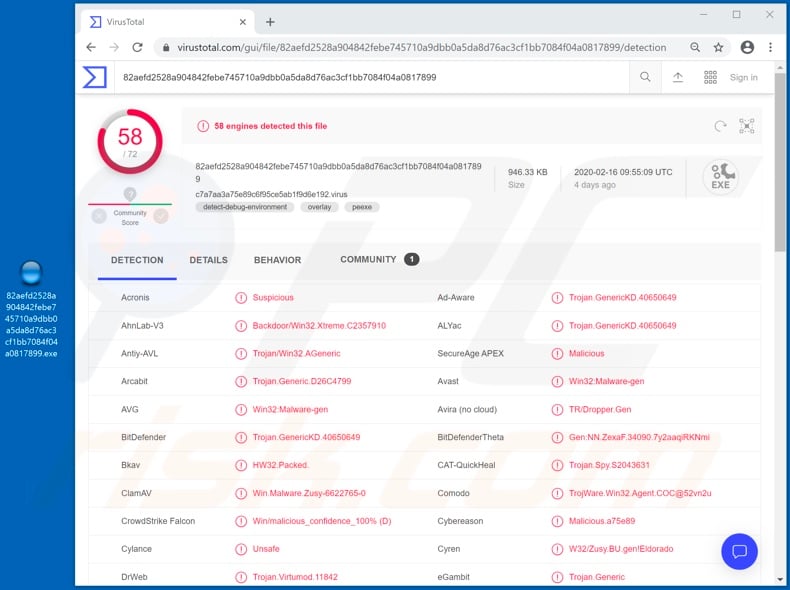Click the zoom magnifier icon in address bar
Screen dimensions: 790x590
click(695, 47)
